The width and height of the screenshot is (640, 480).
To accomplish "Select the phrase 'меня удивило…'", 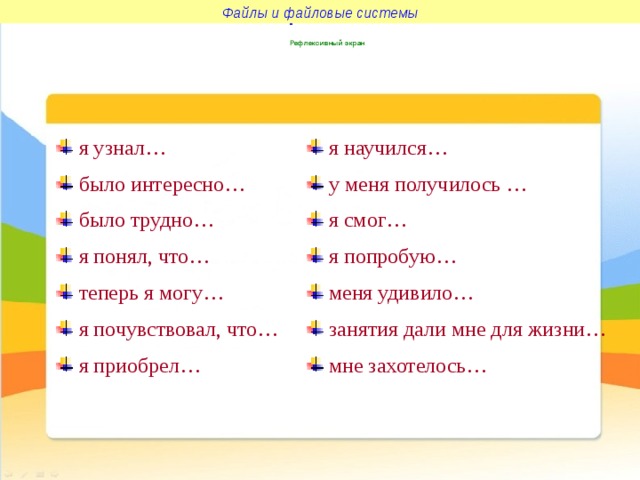I will tap(401, 293).
